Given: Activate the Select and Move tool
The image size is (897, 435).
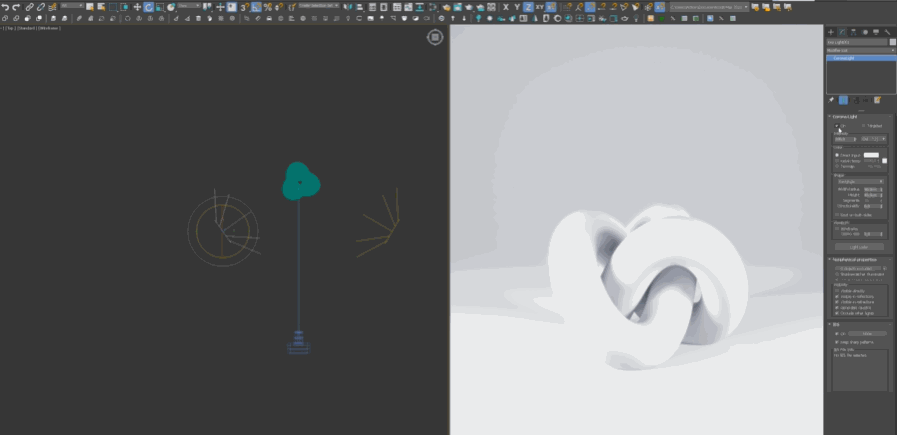Looking at the screenshot, I should (137, 7).
